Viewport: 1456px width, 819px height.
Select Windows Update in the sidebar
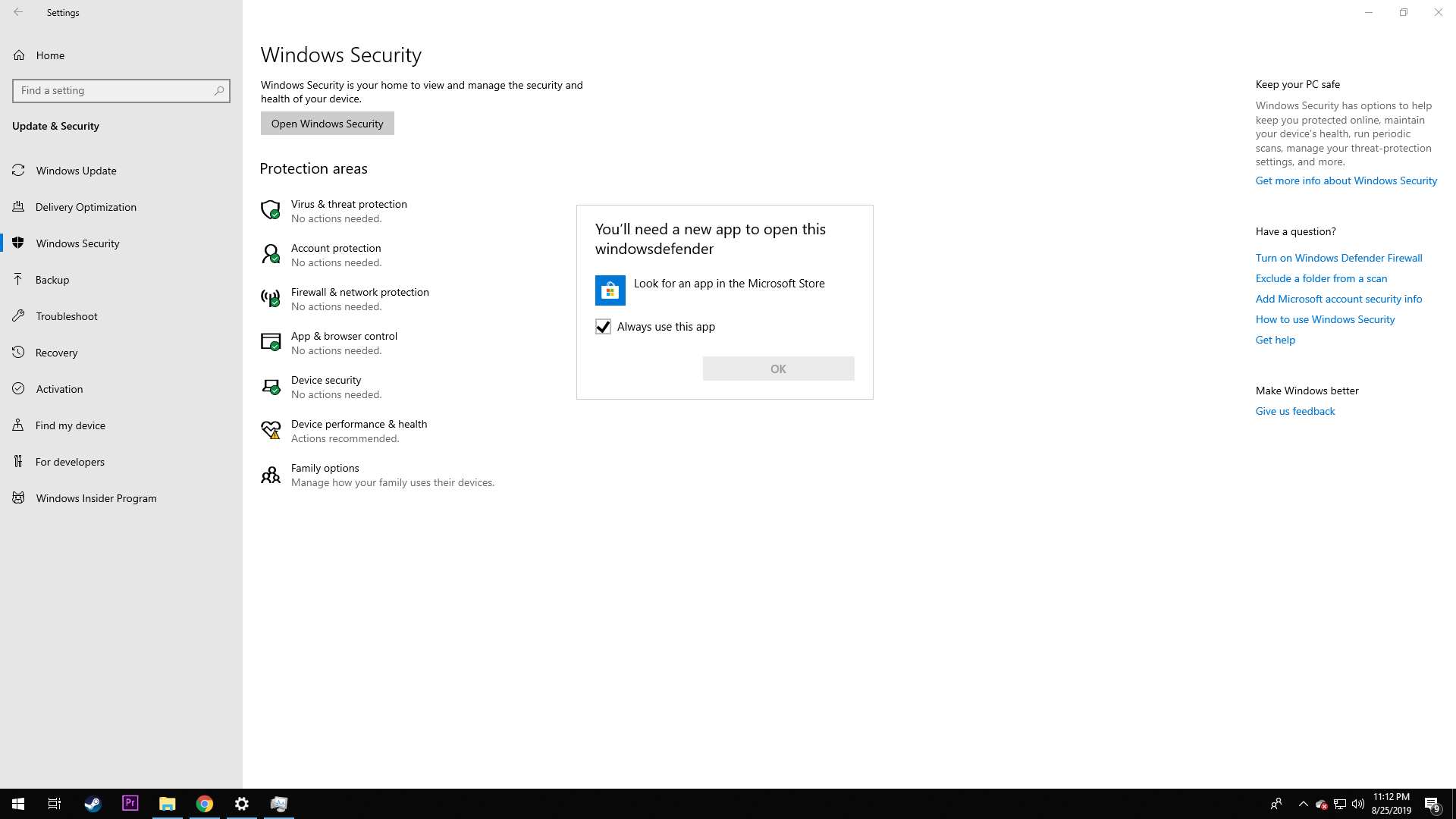tap(120, 169)
